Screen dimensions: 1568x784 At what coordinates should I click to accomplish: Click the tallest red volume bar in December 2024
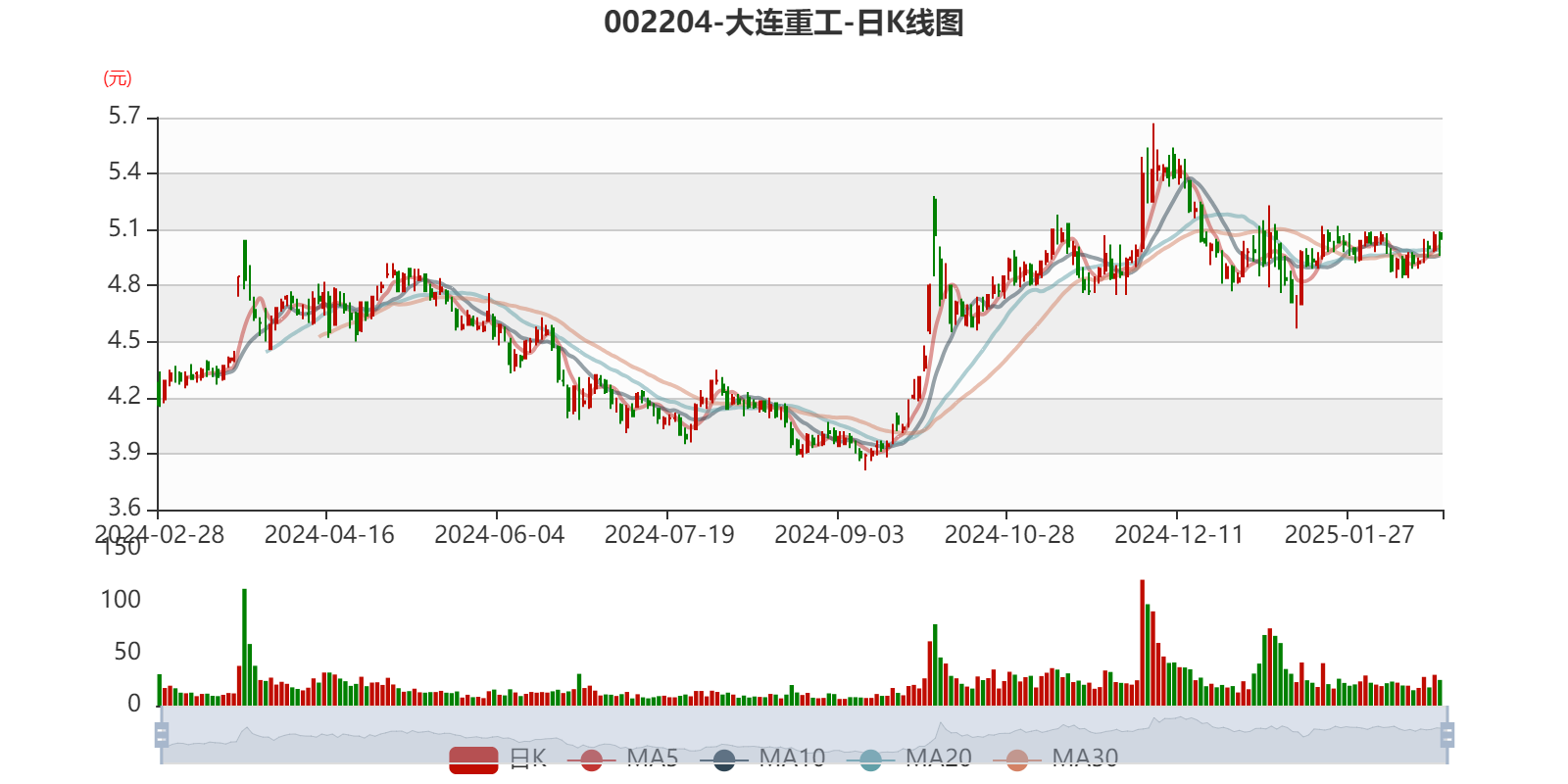(1143, 643)
